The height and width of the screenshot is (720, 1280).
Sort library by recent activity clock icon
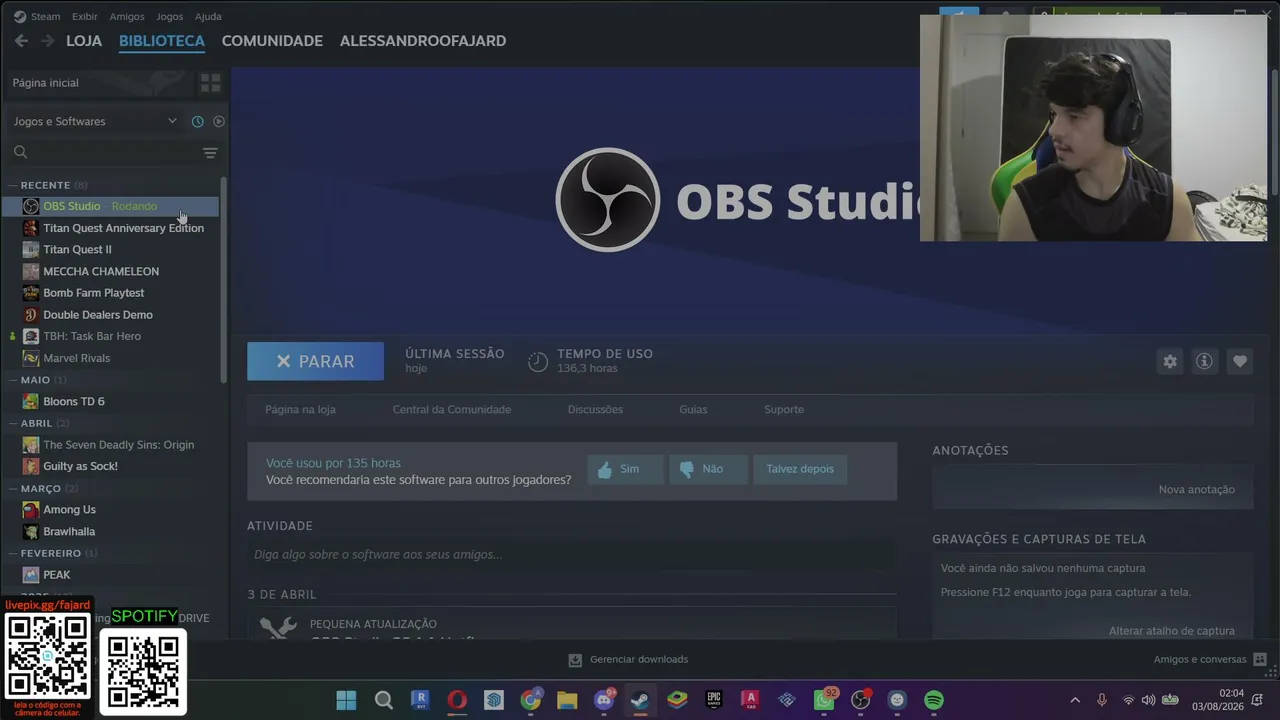[197, 121]
